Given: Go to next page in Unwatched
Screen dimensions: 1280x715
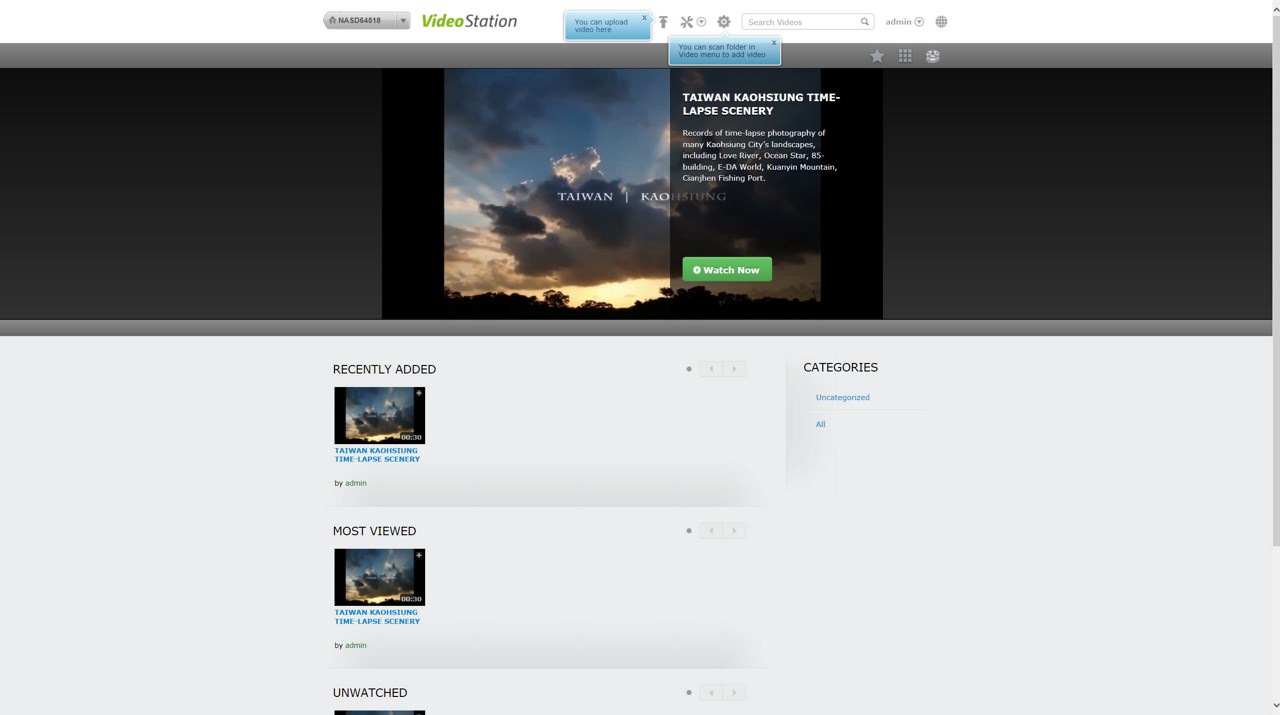Looking at the screenshot, I should coord(734,693).
